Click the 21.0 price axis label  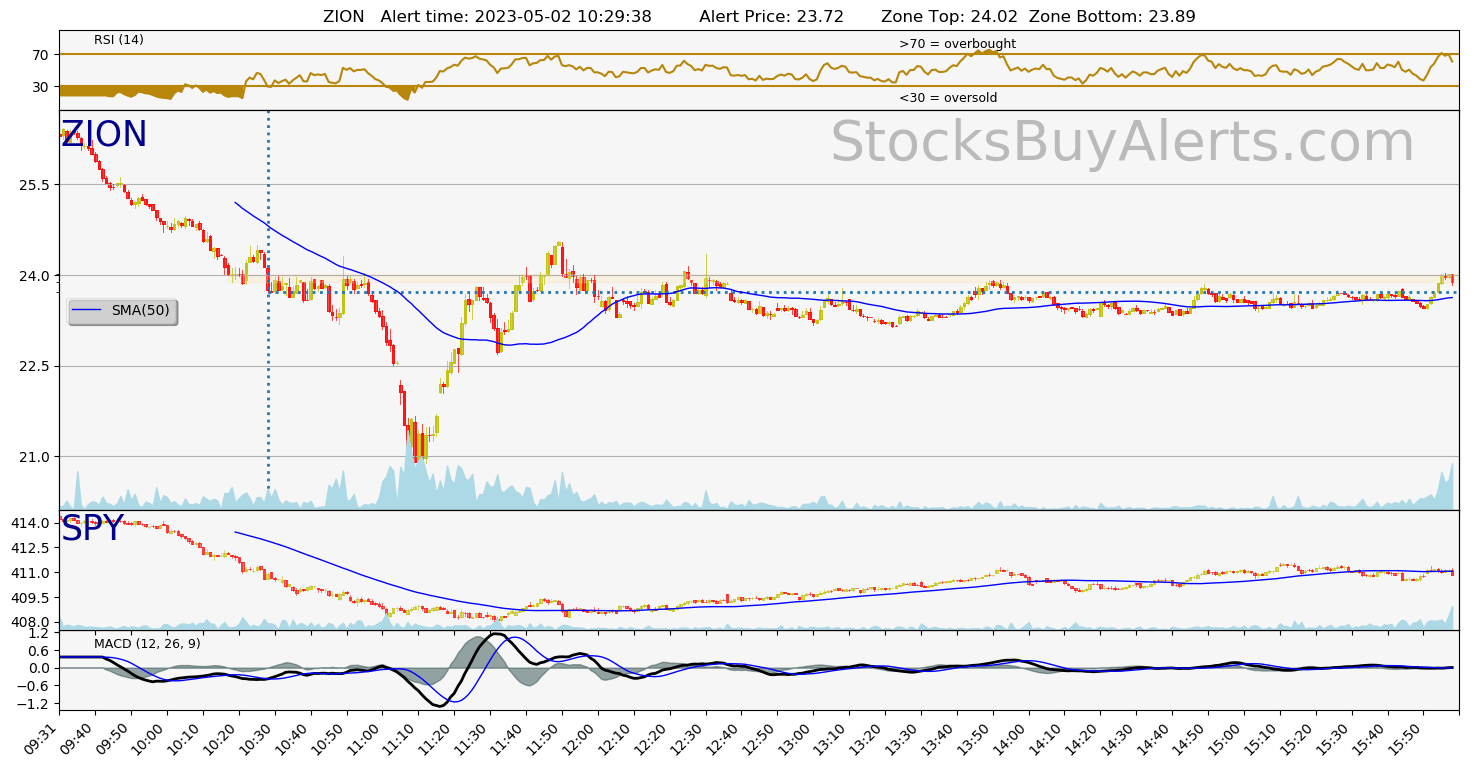pyautogui.click(x=34, y=457)
